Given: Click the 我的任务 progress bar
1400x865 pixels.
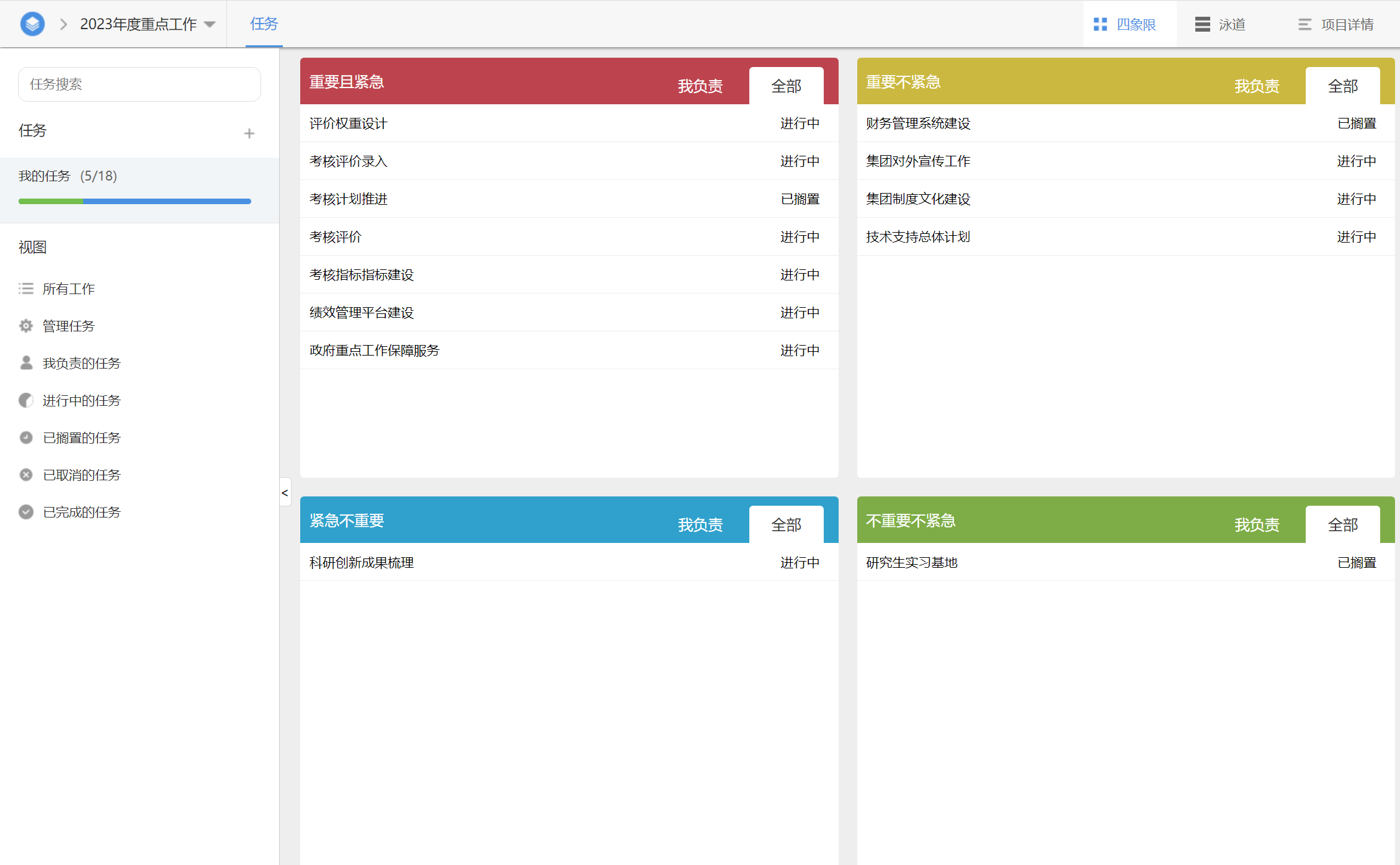Looking at the screenshot, I should click(135, 201).
